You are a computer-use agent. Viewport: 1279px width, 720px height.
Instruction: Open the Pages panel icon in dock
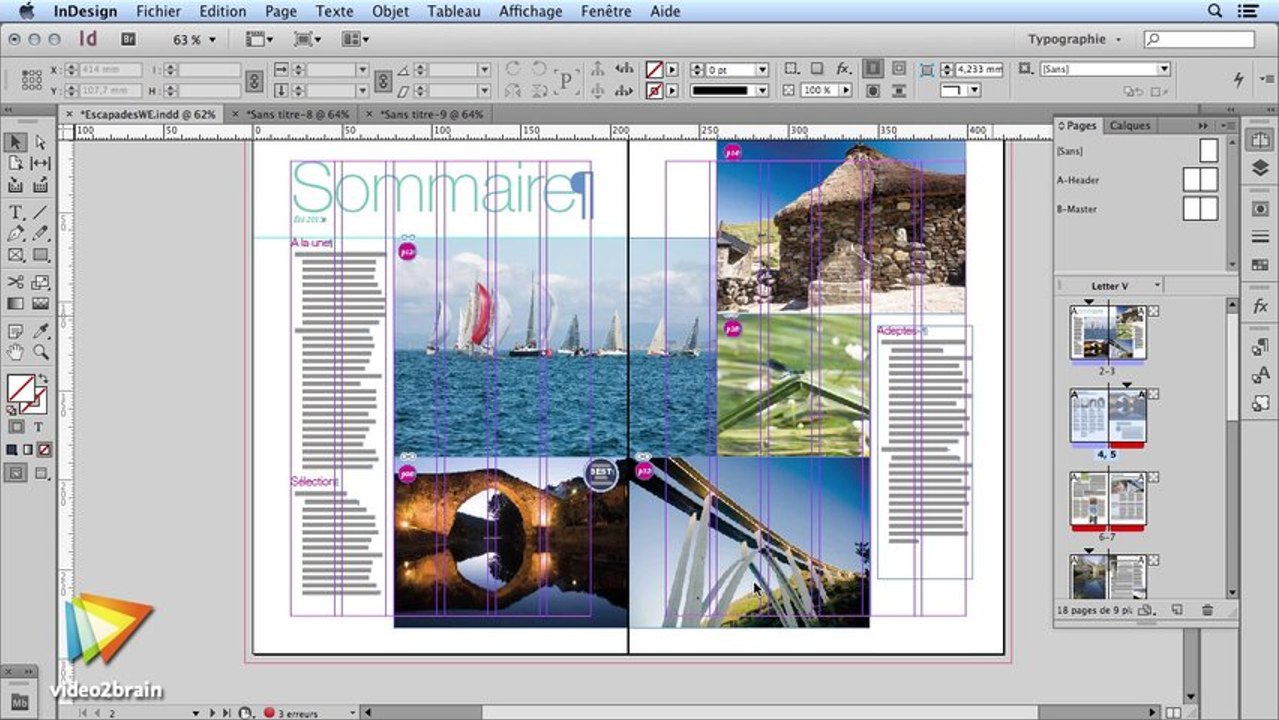[x=1260, y=139]
